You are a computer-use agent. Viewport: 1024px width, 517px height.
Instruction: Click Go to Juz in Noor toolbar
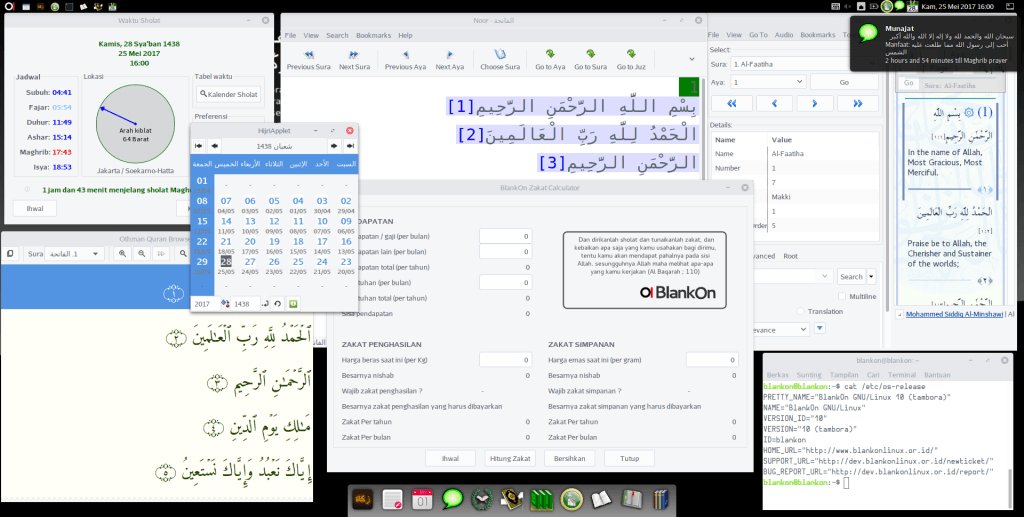tap(630, 59)
